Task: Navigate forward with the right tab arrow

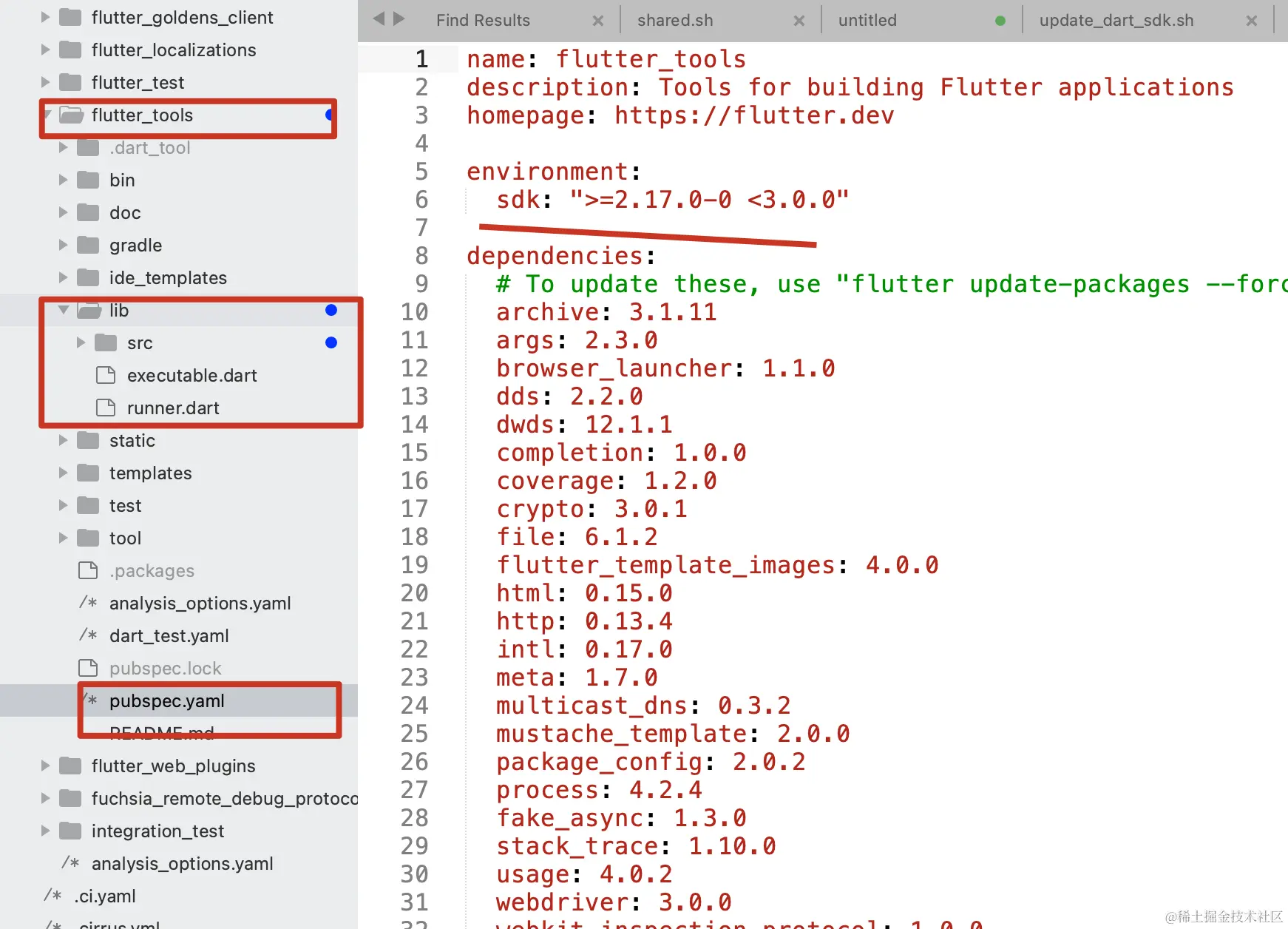Action: pyautogui.click(x=399, y=18)
